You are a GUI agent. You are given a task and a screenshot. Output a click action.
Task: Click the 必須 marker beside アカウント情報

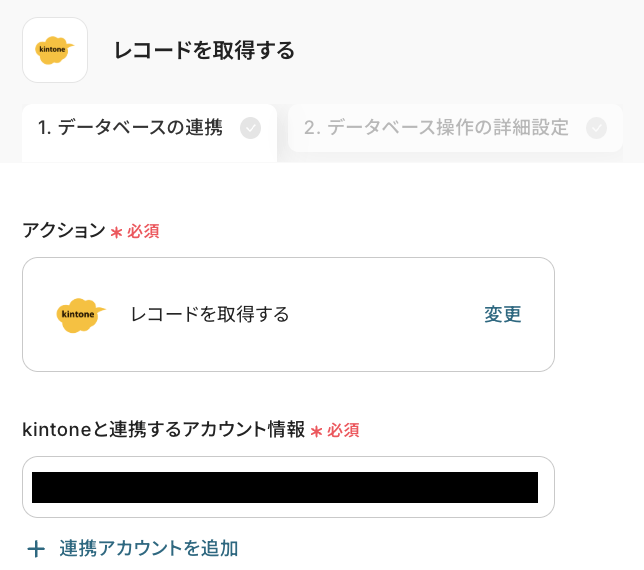point(343,431)
